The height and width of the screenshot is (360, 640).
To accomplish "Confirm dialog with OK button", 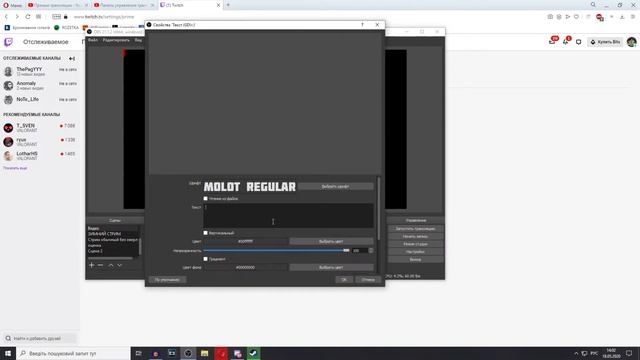I will coord(344,280).
